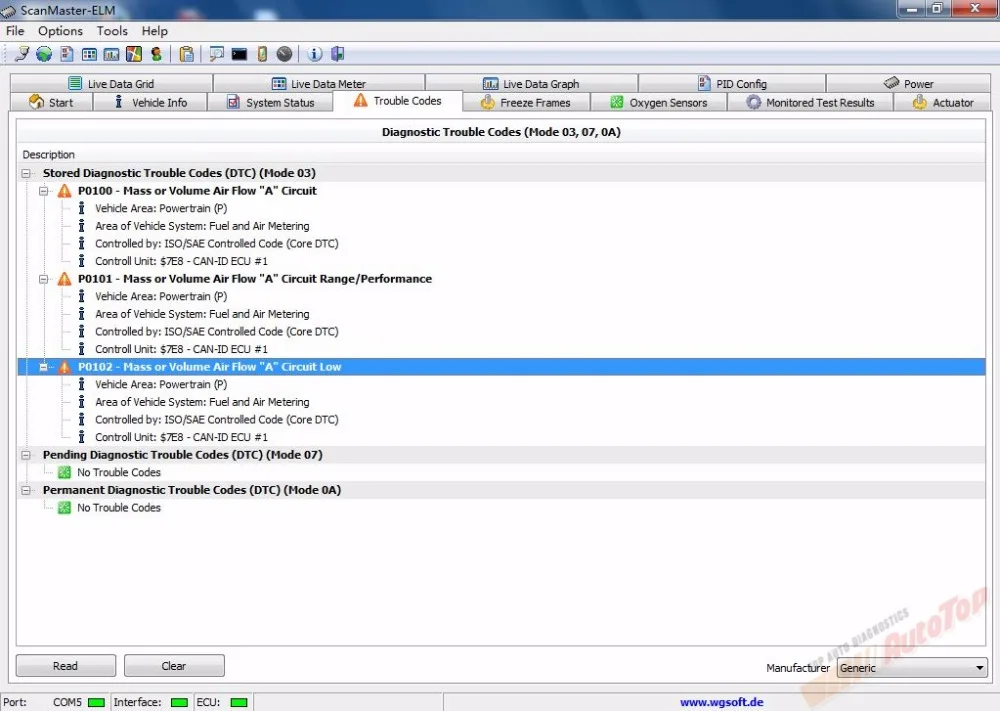
Task: Switch to the Freeze Frames tab
Action: pyautogui.click(x=527, y=101)
